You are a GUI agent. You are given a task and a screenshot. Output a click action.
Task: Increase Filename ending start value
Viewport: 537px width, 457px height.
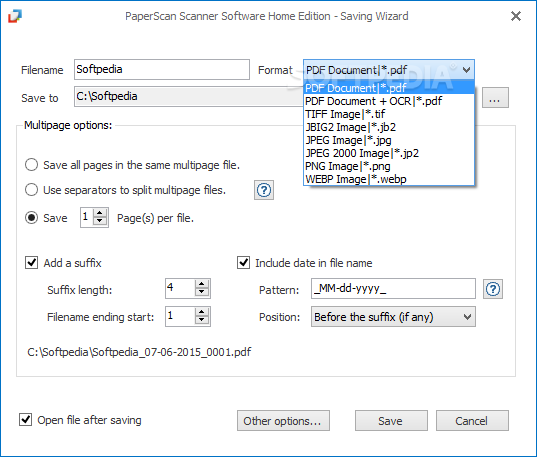(202, 312)
